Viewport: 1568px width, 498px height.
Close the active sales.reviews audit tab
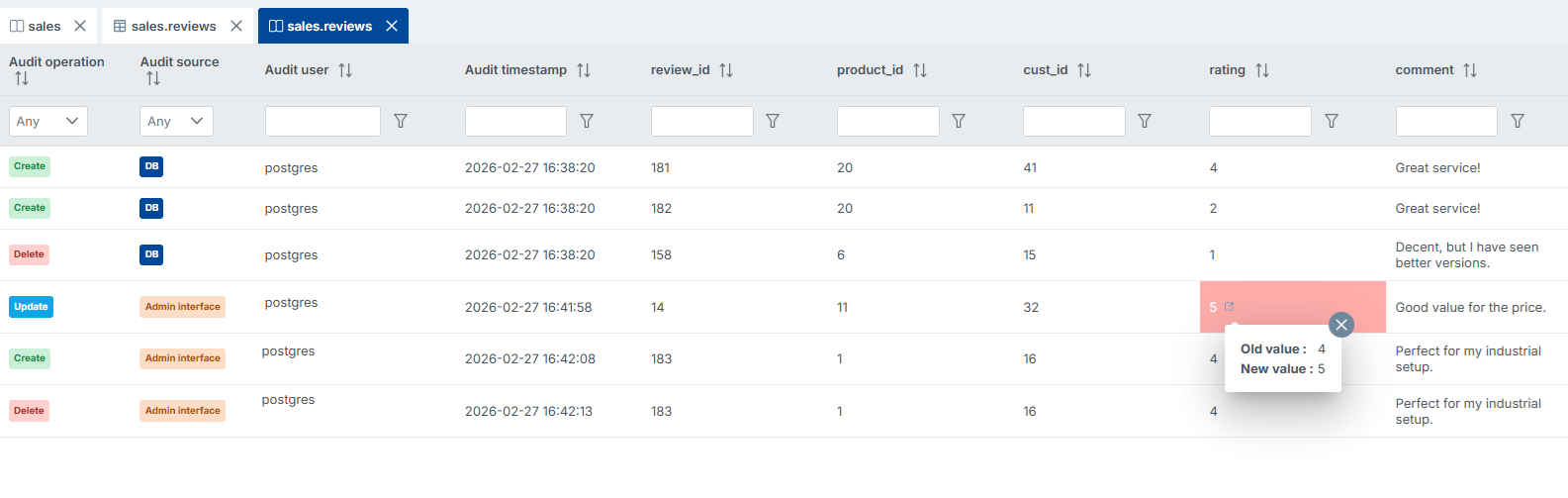click(x=392, y=26)
